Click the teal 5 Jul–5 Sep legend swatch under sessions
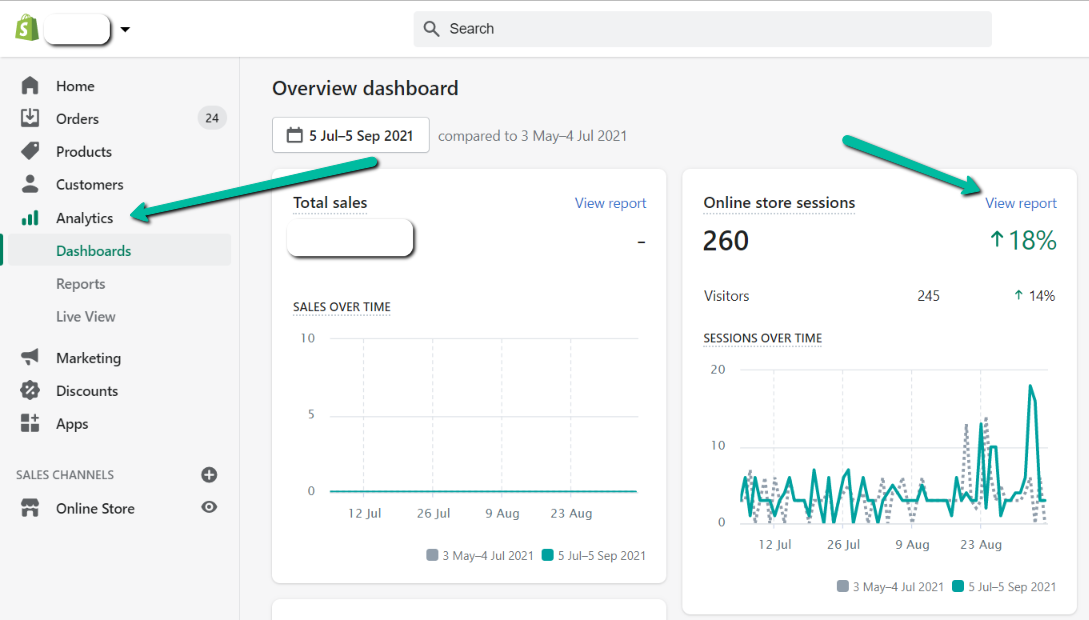The image size is (1089, 620). click(958, 586)
